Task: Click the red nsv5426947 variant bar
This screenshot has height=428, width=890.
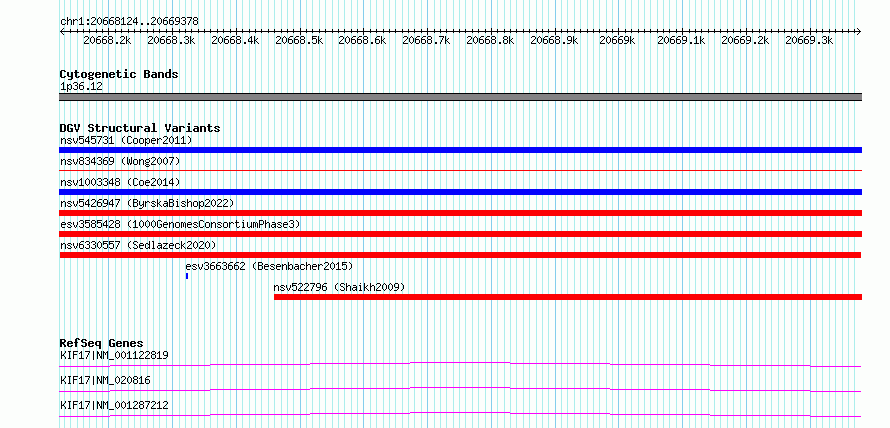Action: (x=460, y=213)
